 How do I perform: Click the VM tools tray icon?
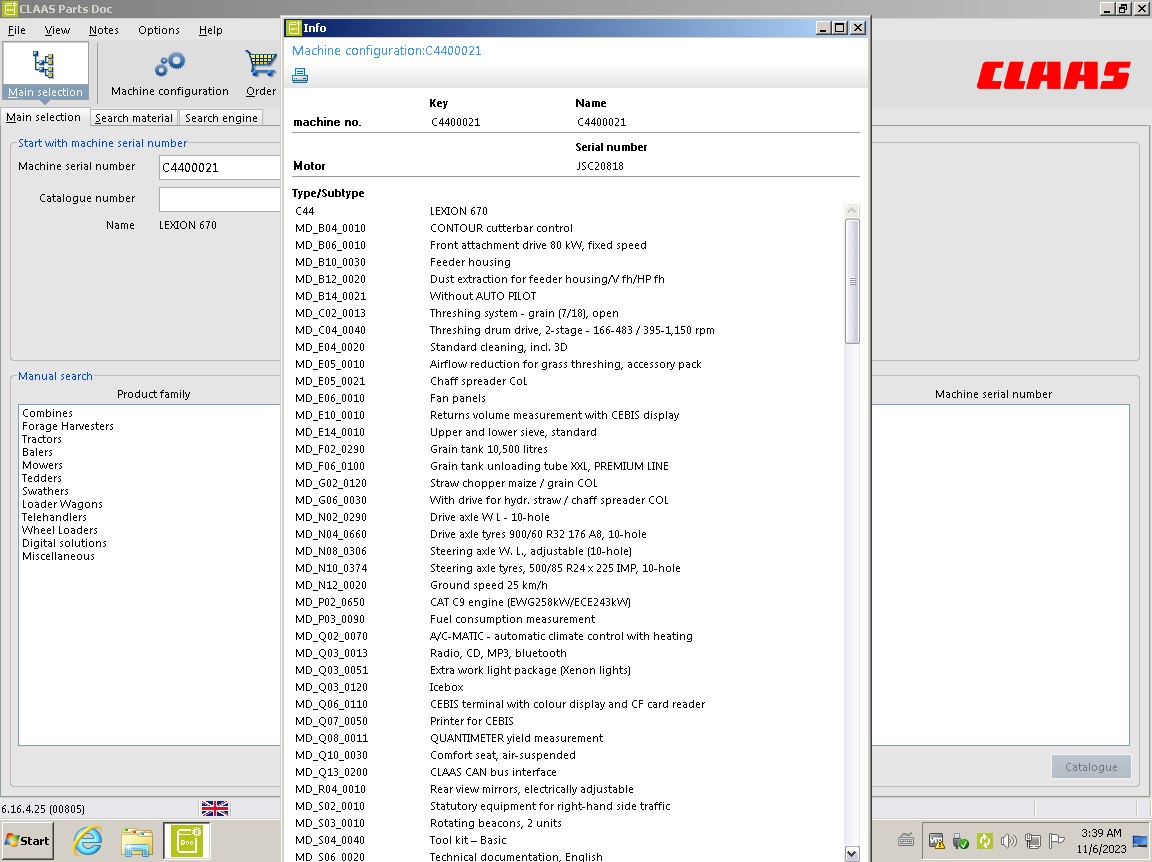(x=936, y=841)
